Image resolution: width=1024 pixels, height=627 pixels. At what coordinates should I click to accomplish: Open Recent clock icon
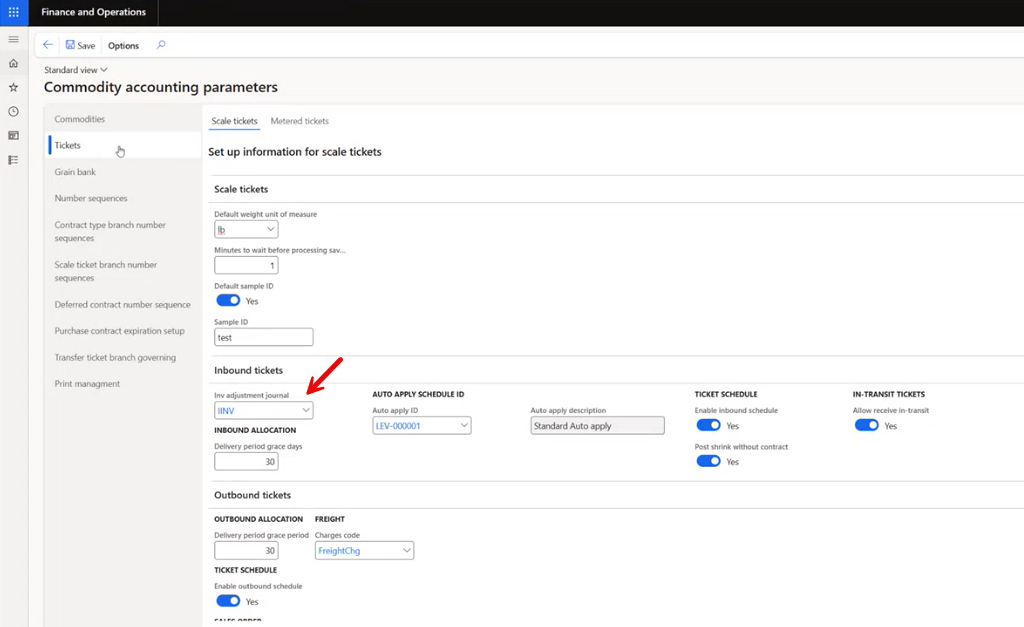click(x=13, y=111)
